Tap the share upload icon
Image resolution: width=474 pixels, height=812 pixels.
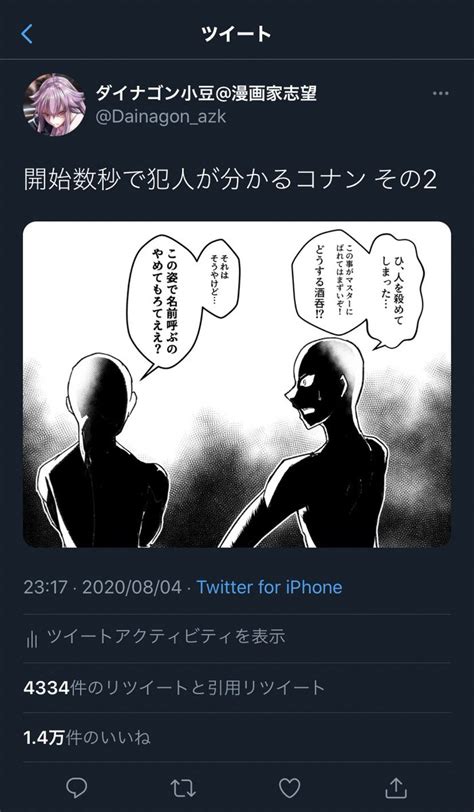point(396,787)
